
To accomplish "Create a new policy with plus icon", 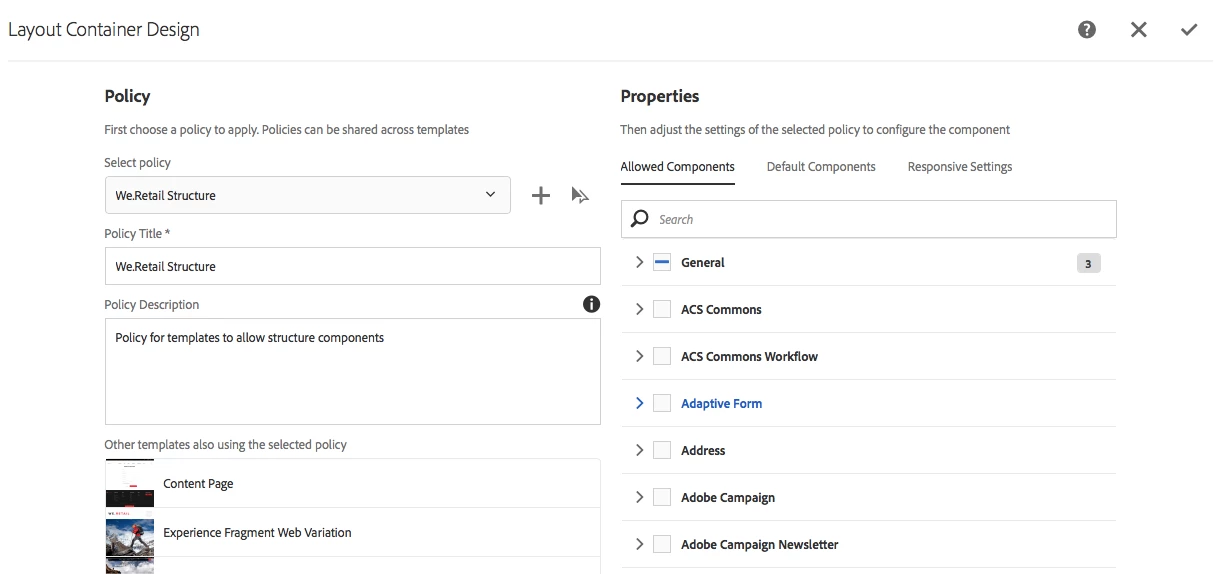I will tap(540, 196).
